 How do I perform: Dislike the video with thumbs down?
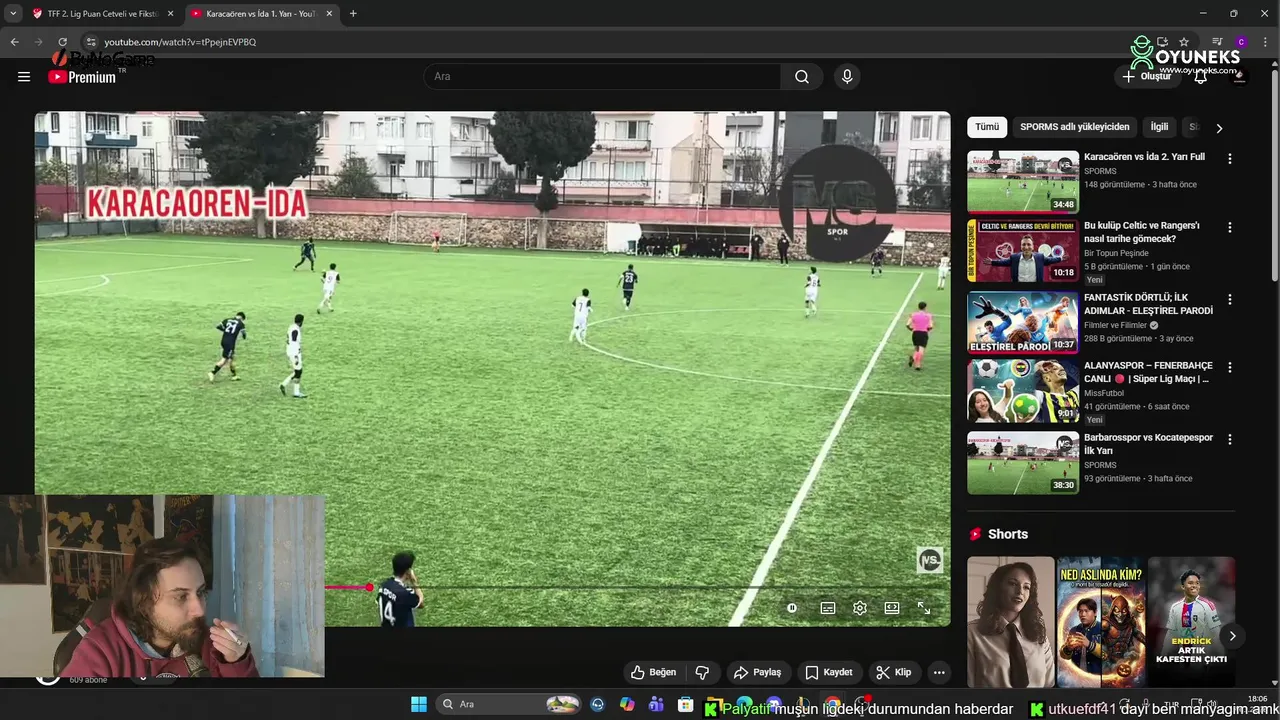702,672
